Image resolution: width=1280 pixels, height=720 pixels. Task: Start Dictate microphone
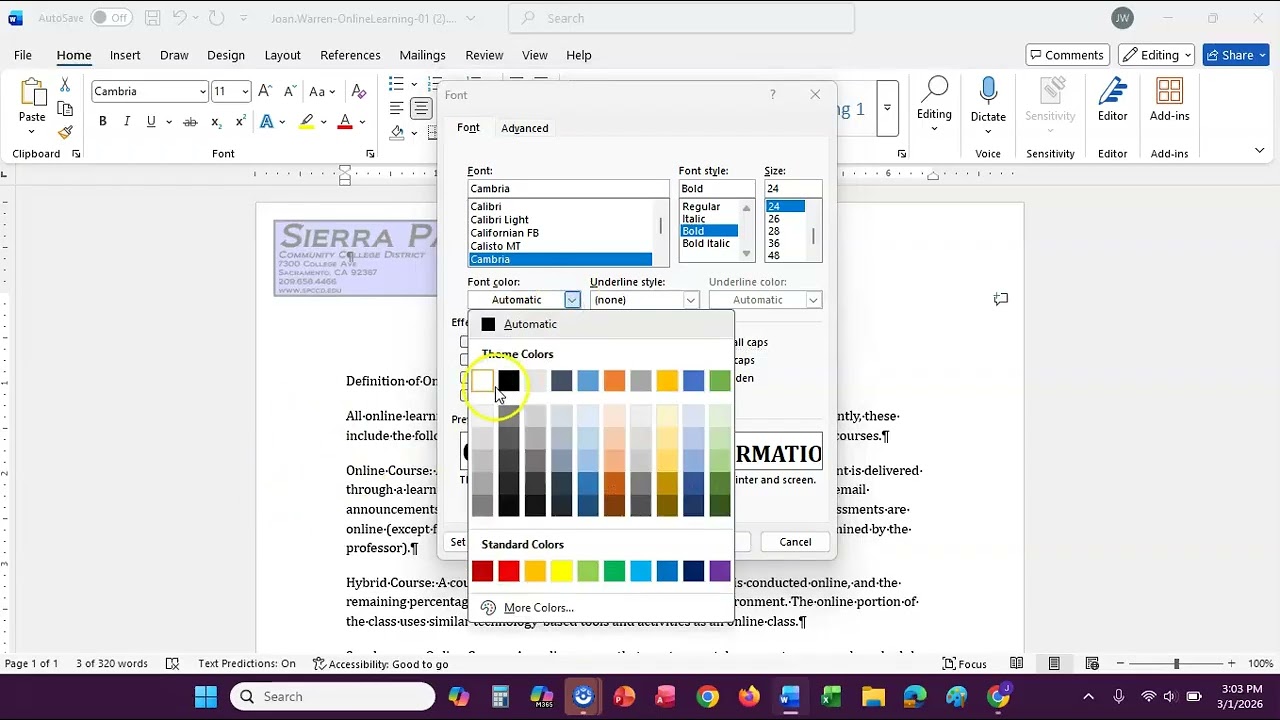[x=988, y=100]
